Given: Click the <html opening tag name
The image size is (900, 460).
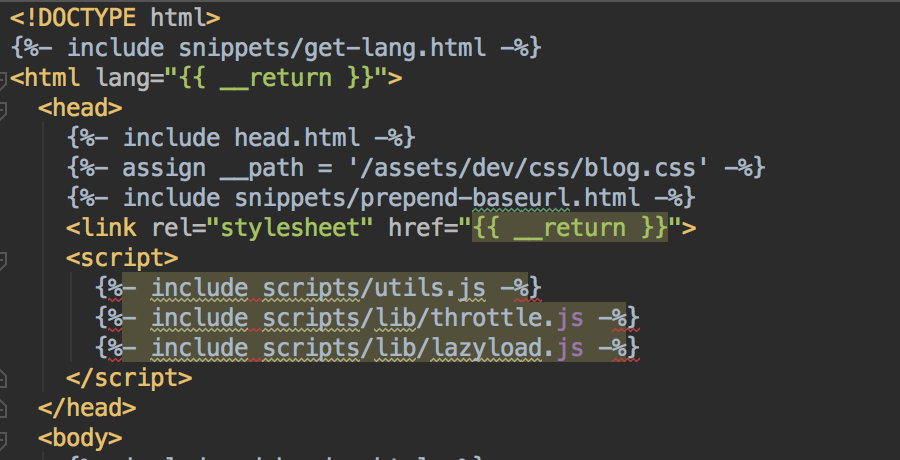Looking at the screenshot, I should click(x=45, y=78).
